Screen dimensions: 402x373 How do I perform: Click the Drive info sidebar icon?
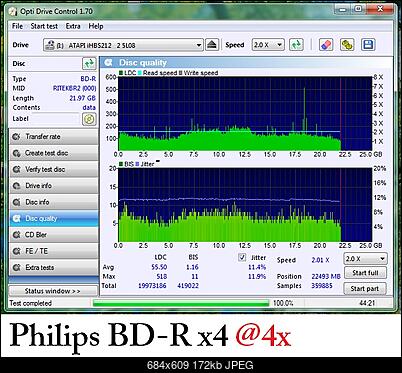click(16, 186)
